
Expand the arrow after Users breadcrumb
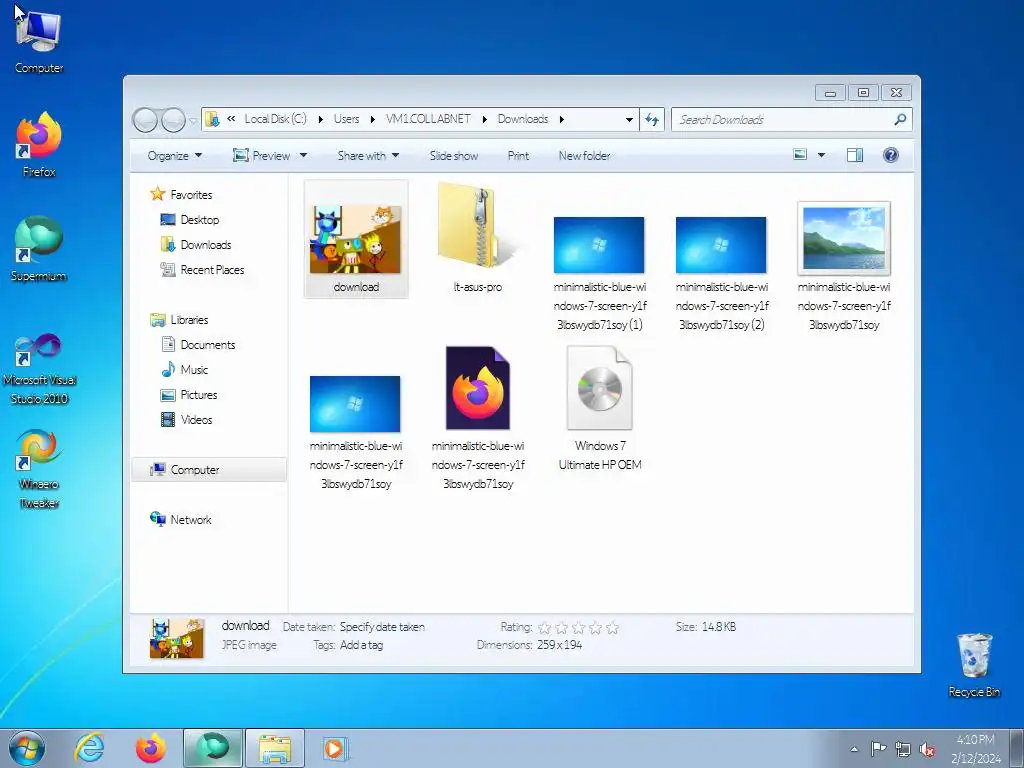coord(372,120)
